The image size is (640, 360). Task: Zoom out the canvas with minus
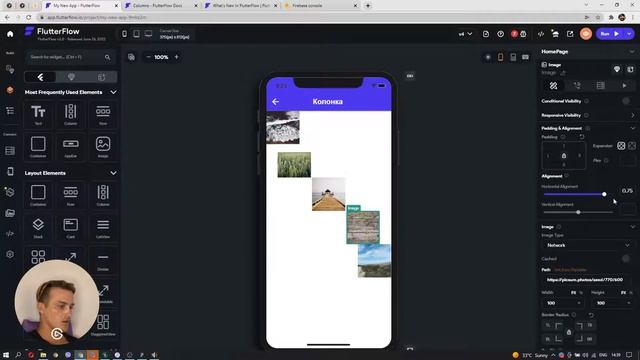[148, 57]
